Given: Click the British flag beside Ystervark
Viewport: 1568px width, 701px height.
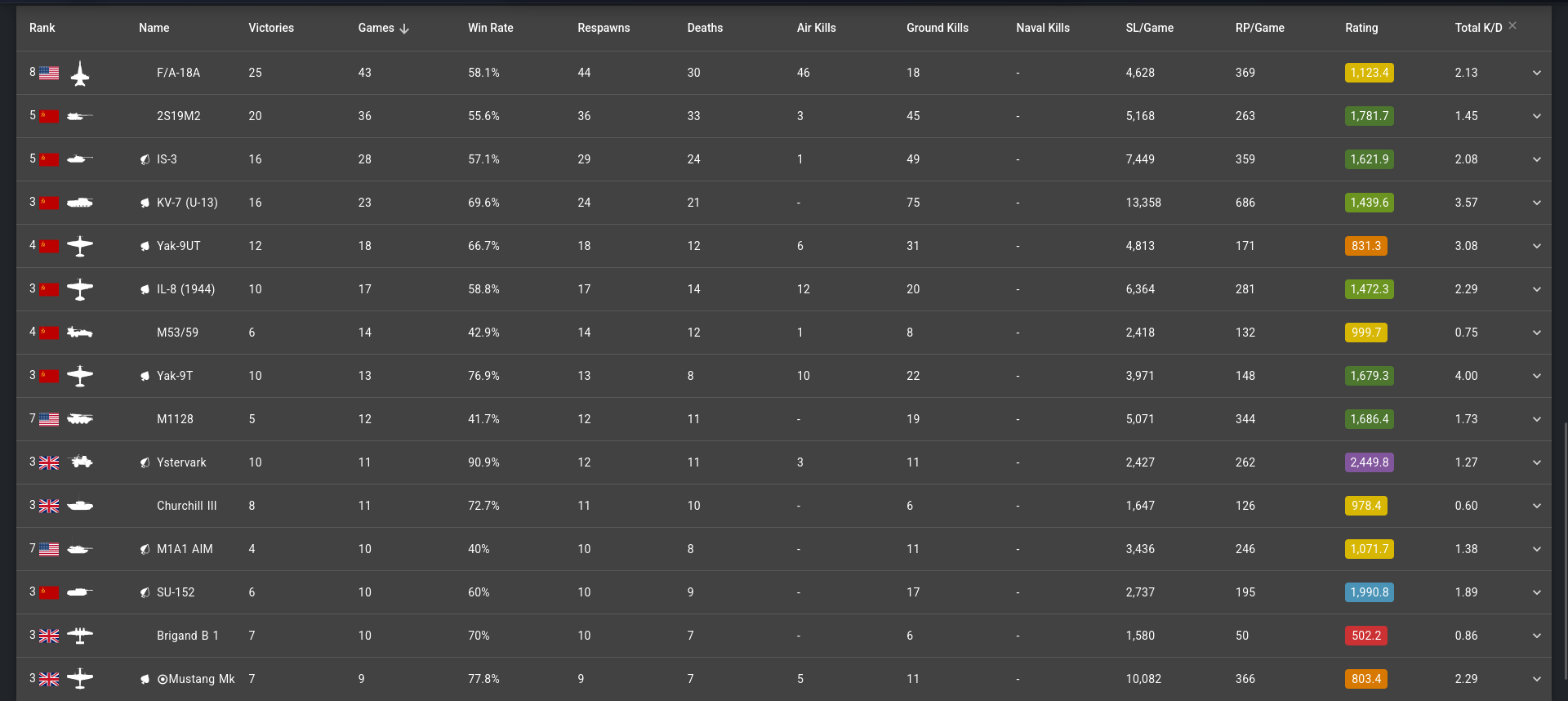Looking at the screenshot, I should [49, 463].
